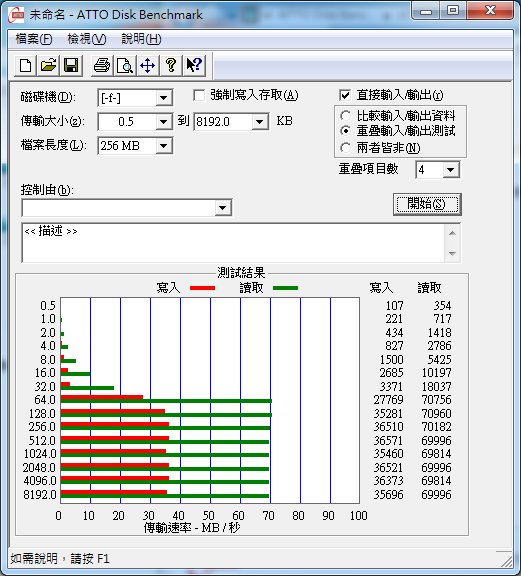Click the read value 70182 for 256.0 row

(x=436, y=427)
